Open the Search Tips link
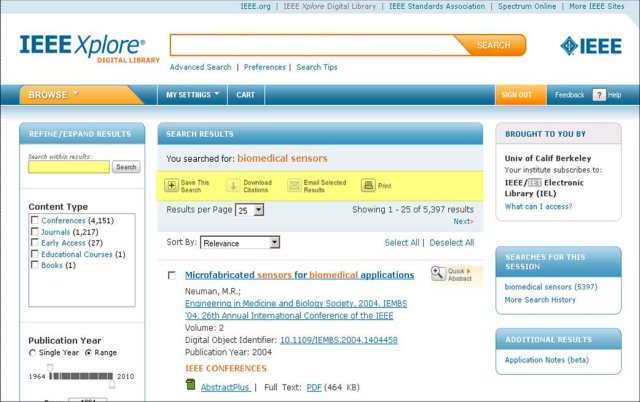The image size is (640, 402). (317, 67)
